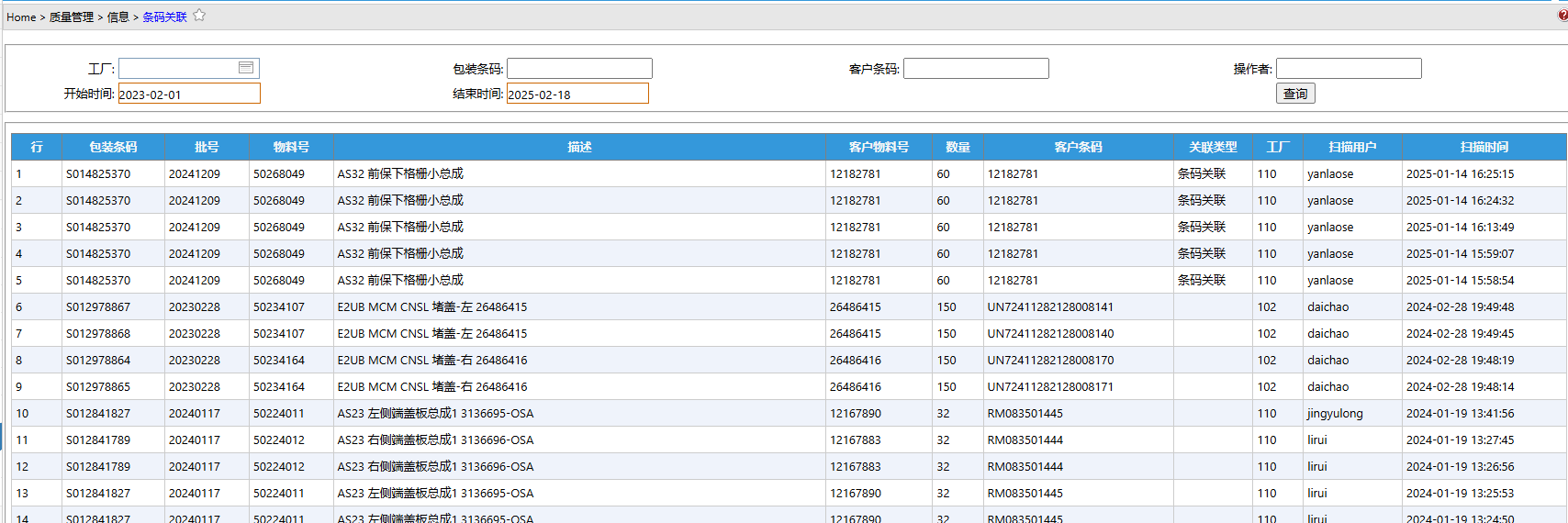
Task: Sort by 批号 column header
Action: point(207,147)
